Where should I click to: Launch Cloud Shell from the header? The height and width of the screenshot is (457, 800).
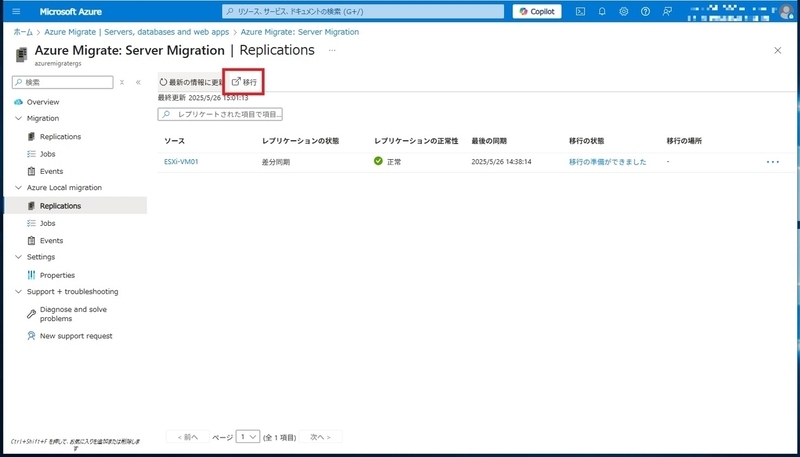(x=580, y=11)
